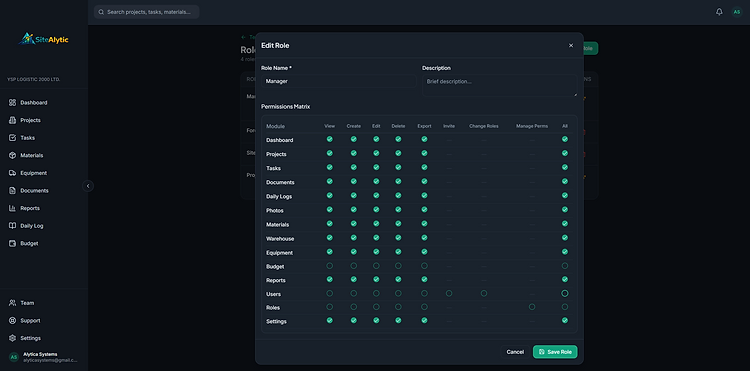Enable Users Invite permission

point(449,294)
